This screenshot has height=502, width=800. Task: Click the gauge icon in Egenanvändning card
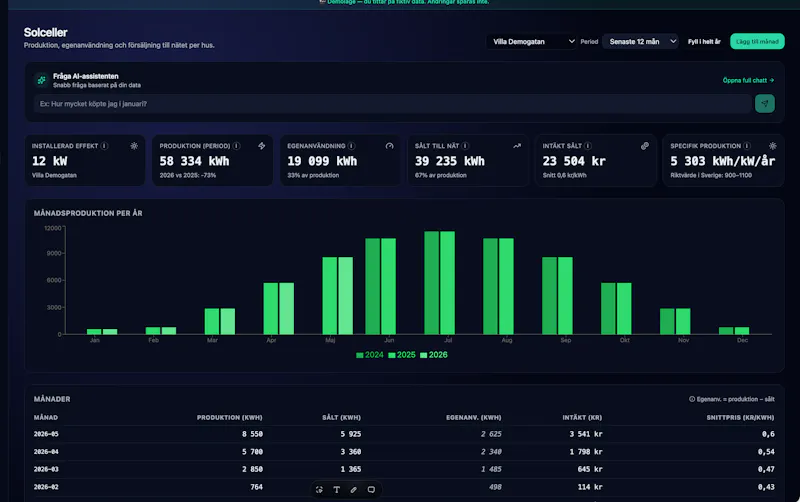pos(390,146)
